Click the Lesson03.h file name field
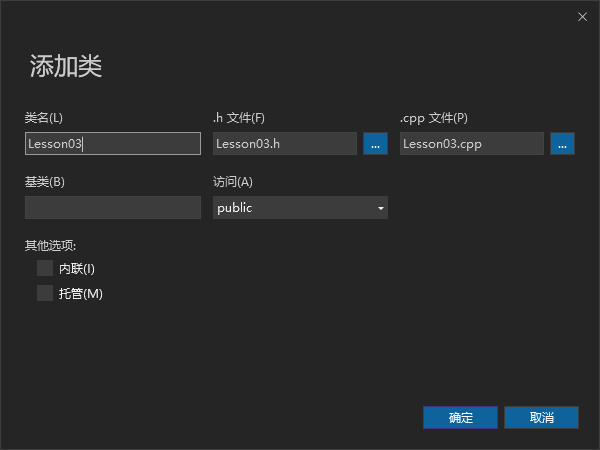Image resolution: width=600 pixels, height=450 pixels. [x=285, y=143]
